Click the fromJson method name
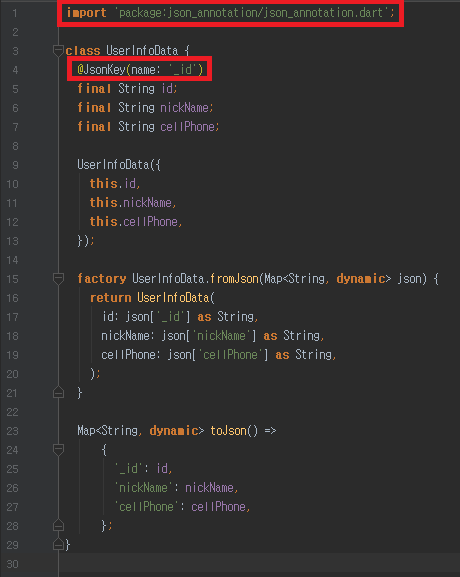This screenshot has width=460, height=577. (234, 279)
